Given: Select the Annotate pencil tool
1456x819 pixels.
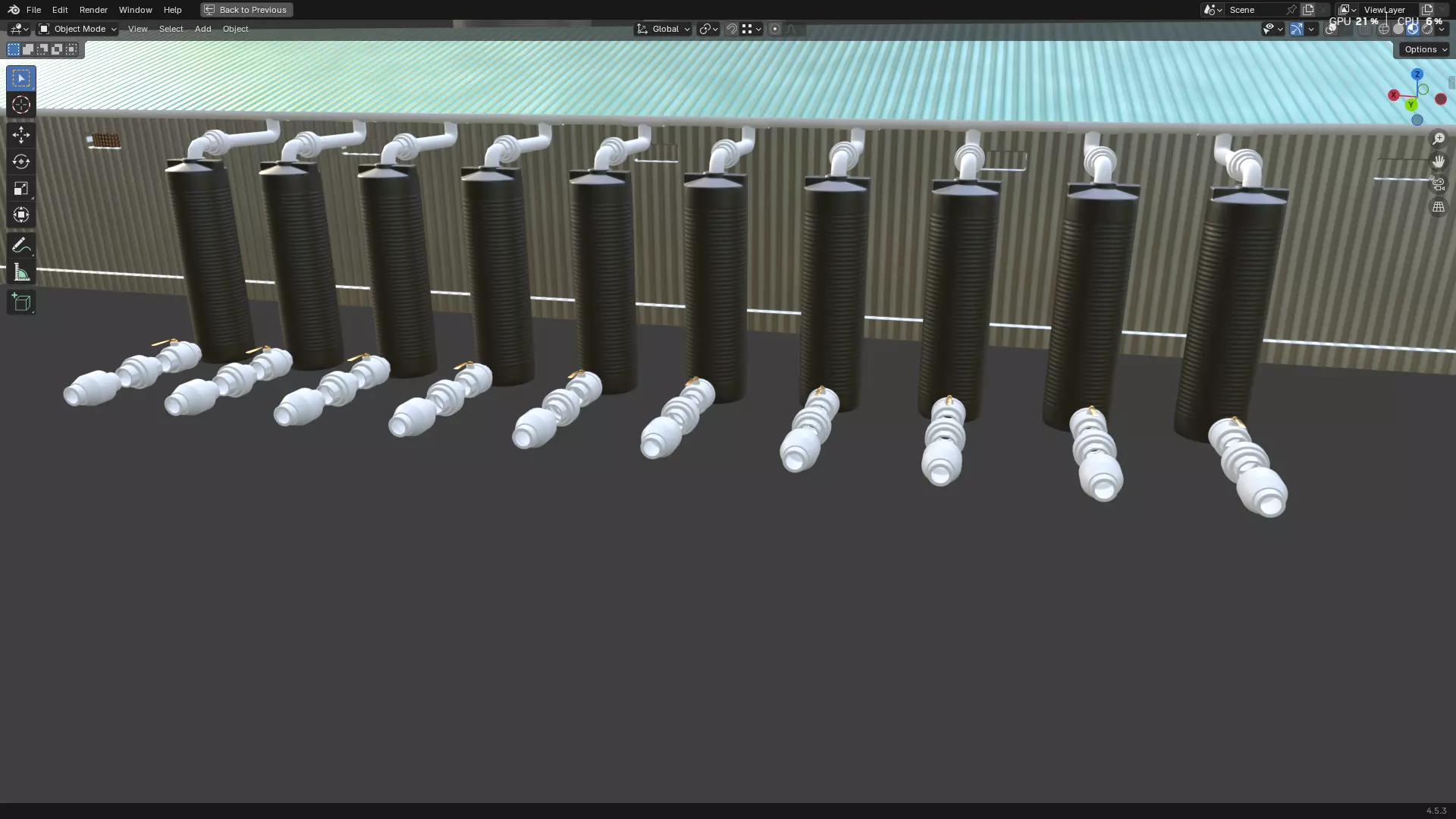Looking at the screenshot, I should point(21,245).
